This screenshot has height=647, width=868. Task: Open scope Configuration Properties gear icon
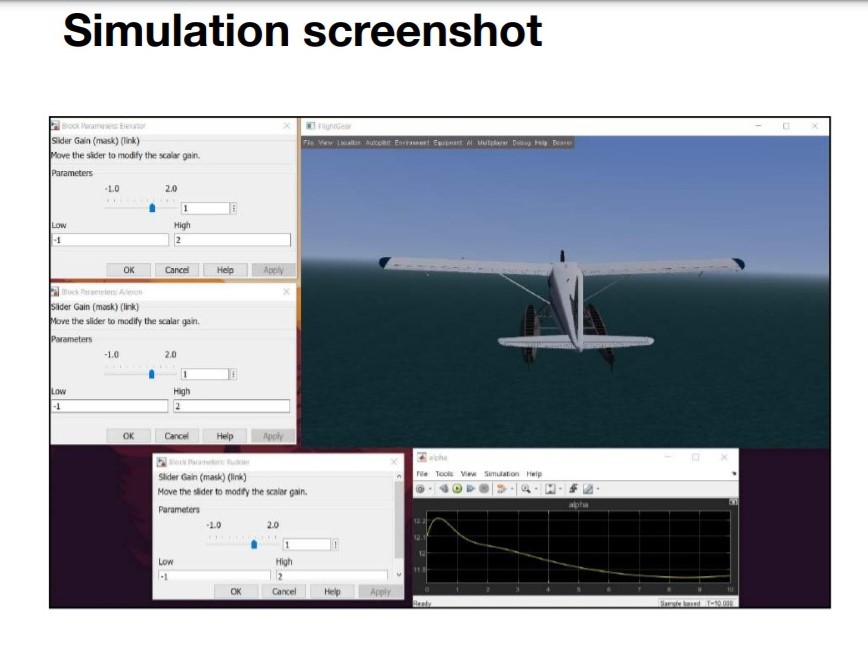(420, 489)
